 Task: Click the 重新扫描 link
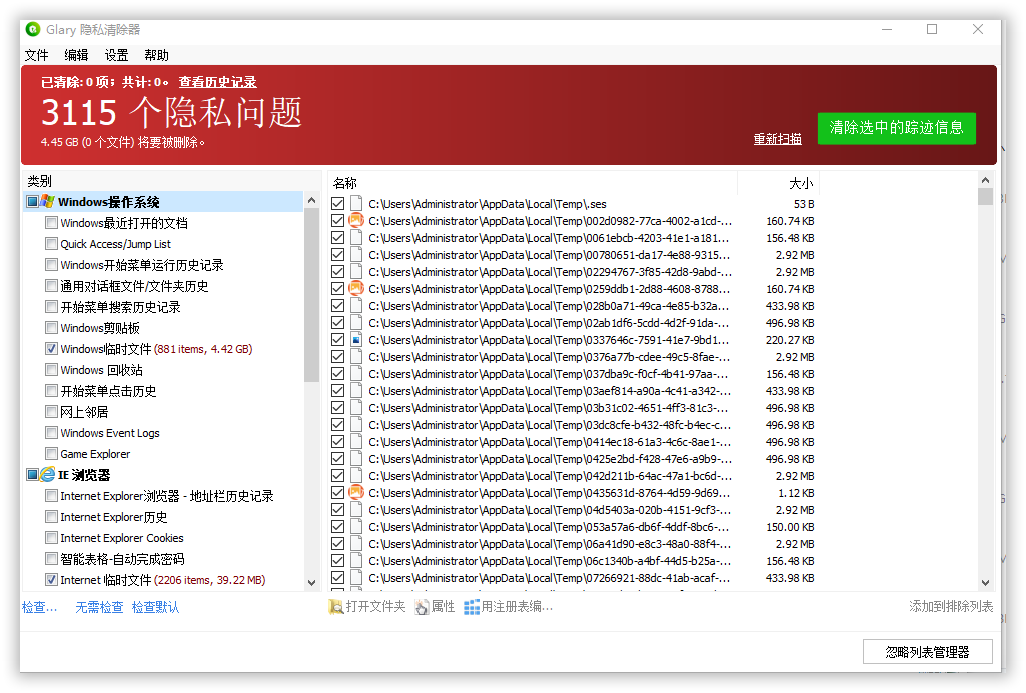(x=777, y=139)
